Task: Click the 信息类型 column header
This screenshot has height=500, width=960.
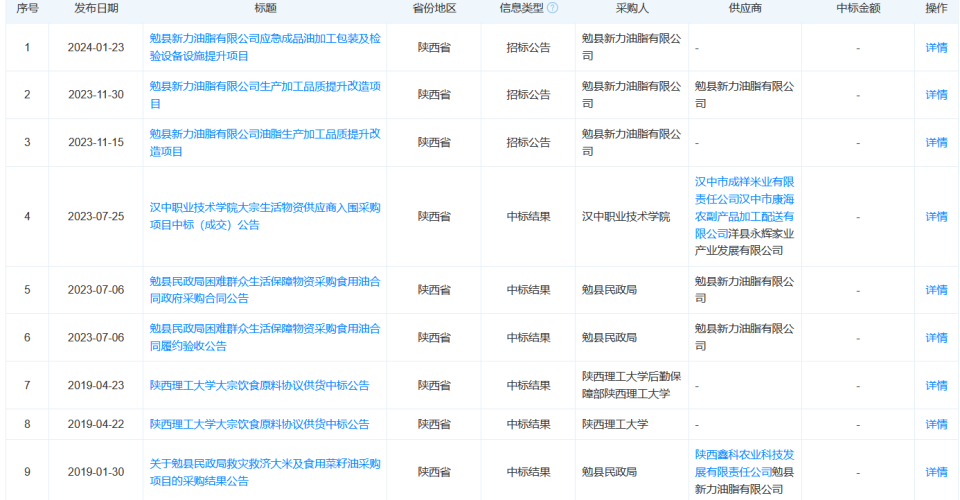Action: [522, 8]
